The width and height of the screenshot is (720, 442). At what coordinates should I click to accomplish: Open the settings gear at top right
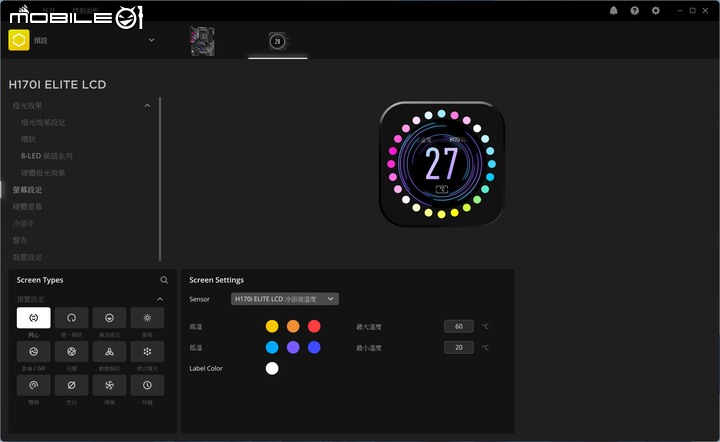click(656, 11)
